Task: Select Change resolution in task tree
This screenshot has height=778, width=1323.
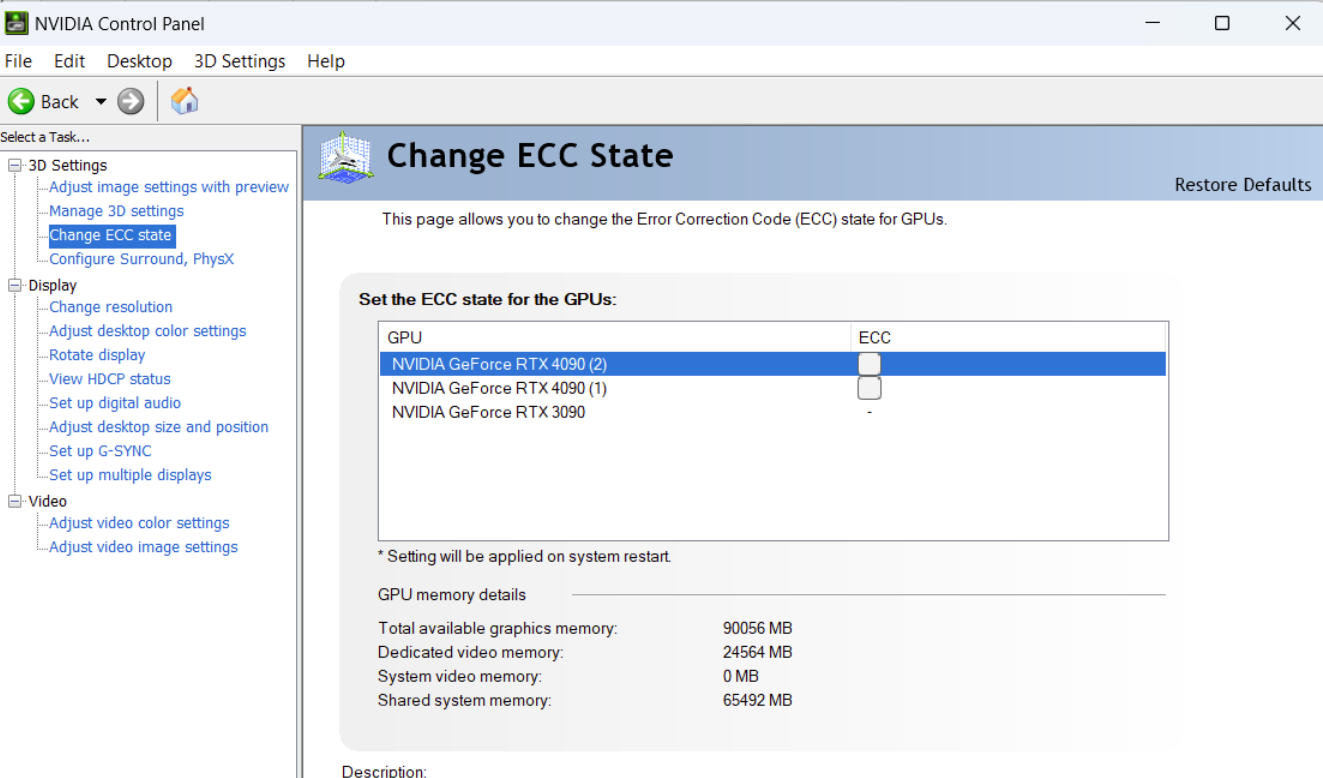Action: click(110, 307)
